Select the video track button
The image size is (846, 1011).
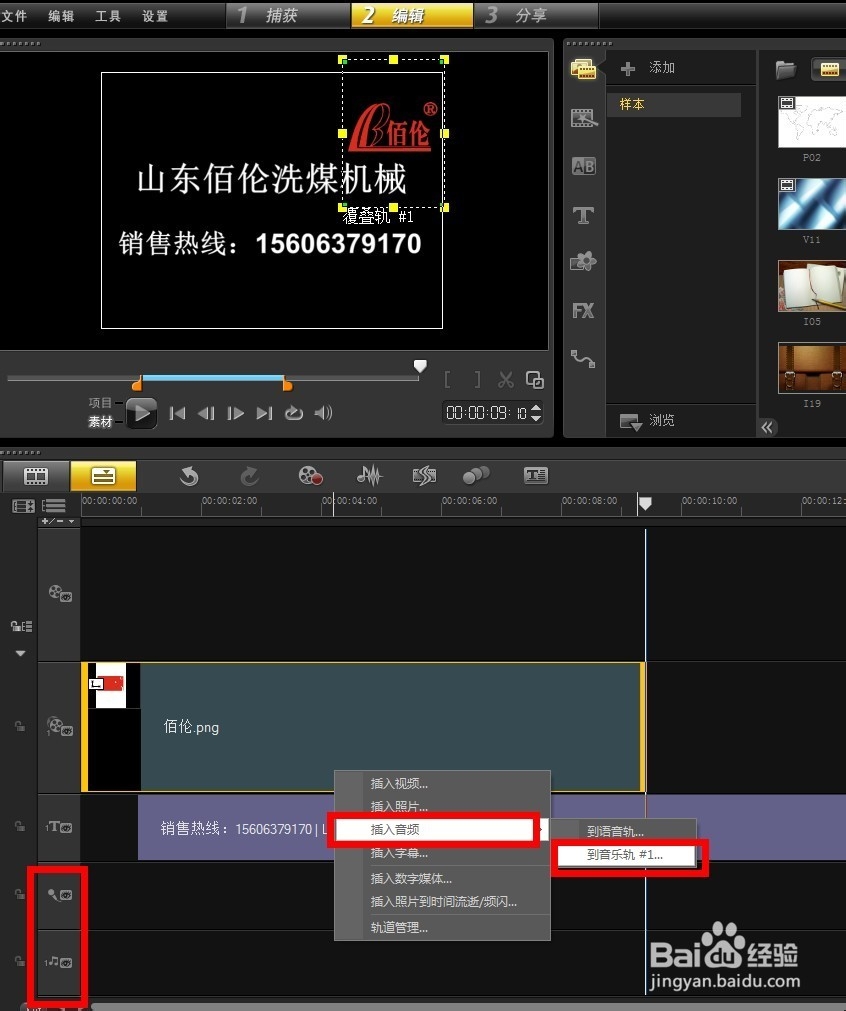[x=60, y=593]
